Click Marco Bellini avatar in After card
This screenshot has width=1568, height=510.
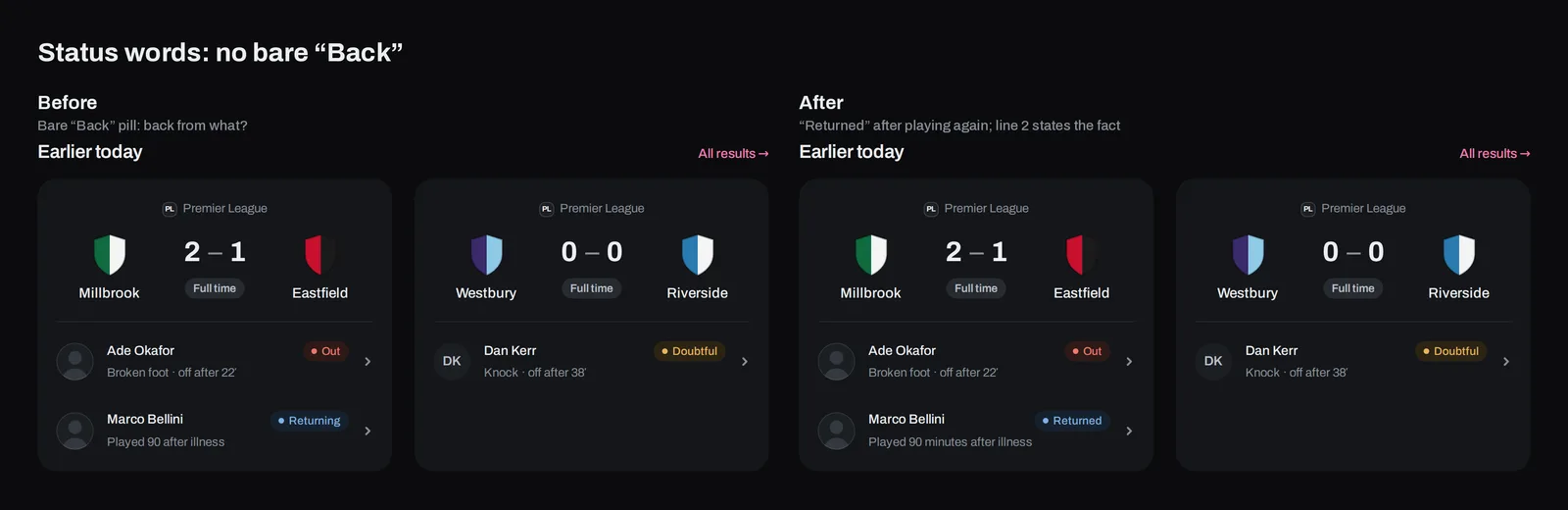tap(837, 431)
